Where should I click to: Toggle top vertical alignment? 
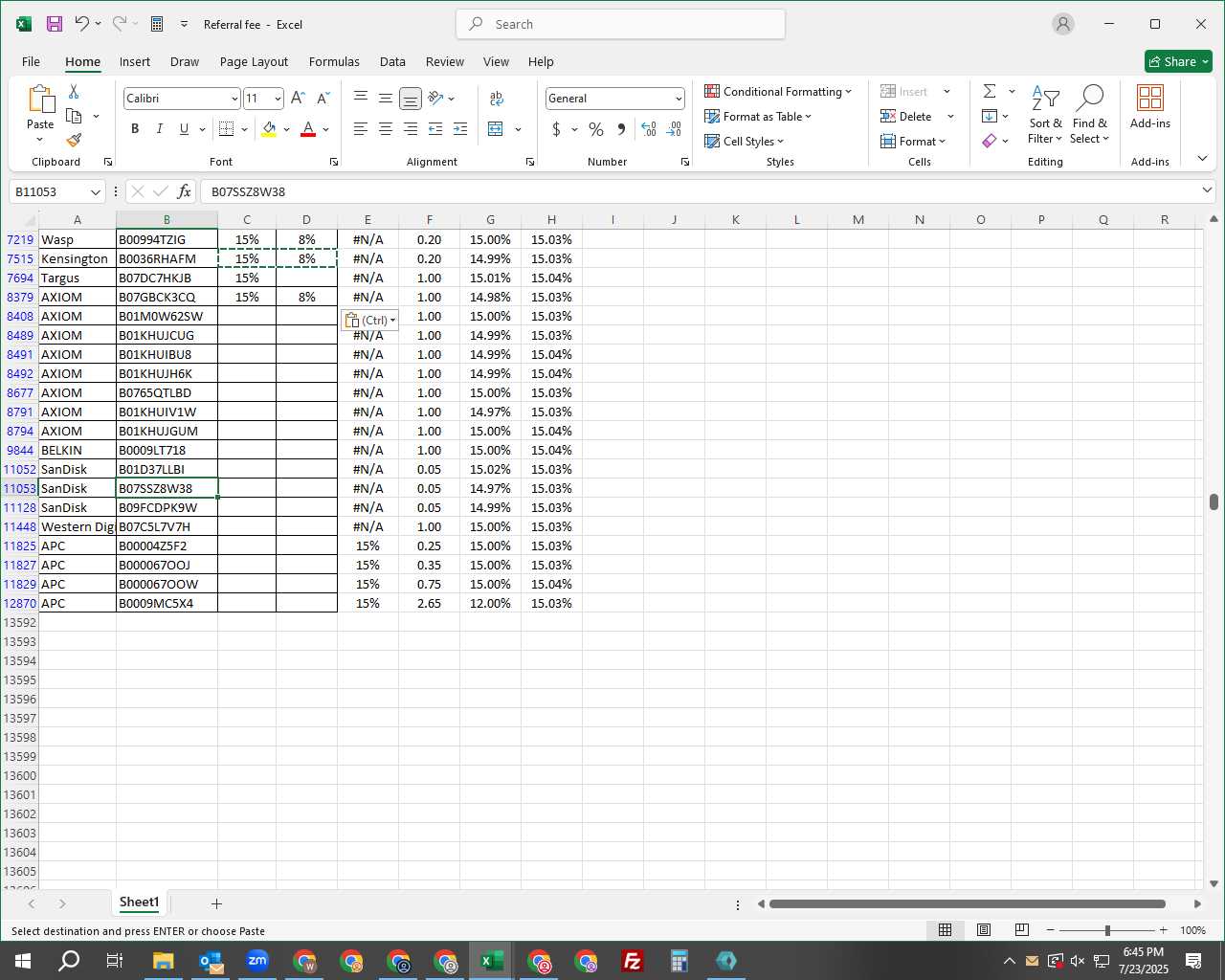point(361,98)
